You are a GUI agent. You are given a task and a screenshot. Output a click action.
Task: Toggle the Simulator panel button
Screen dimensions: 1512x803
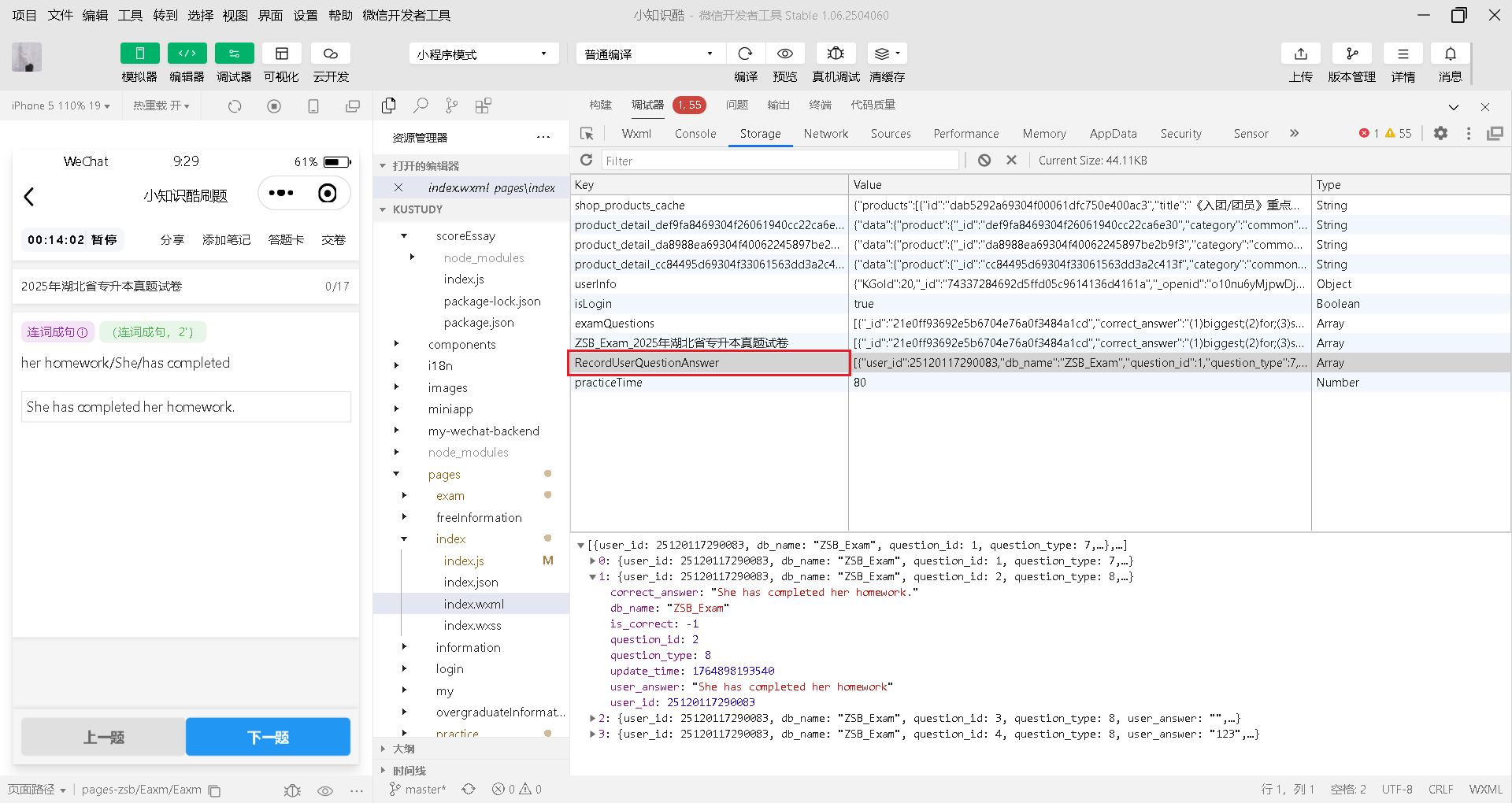pyautogui.click(x=139, y=54)
